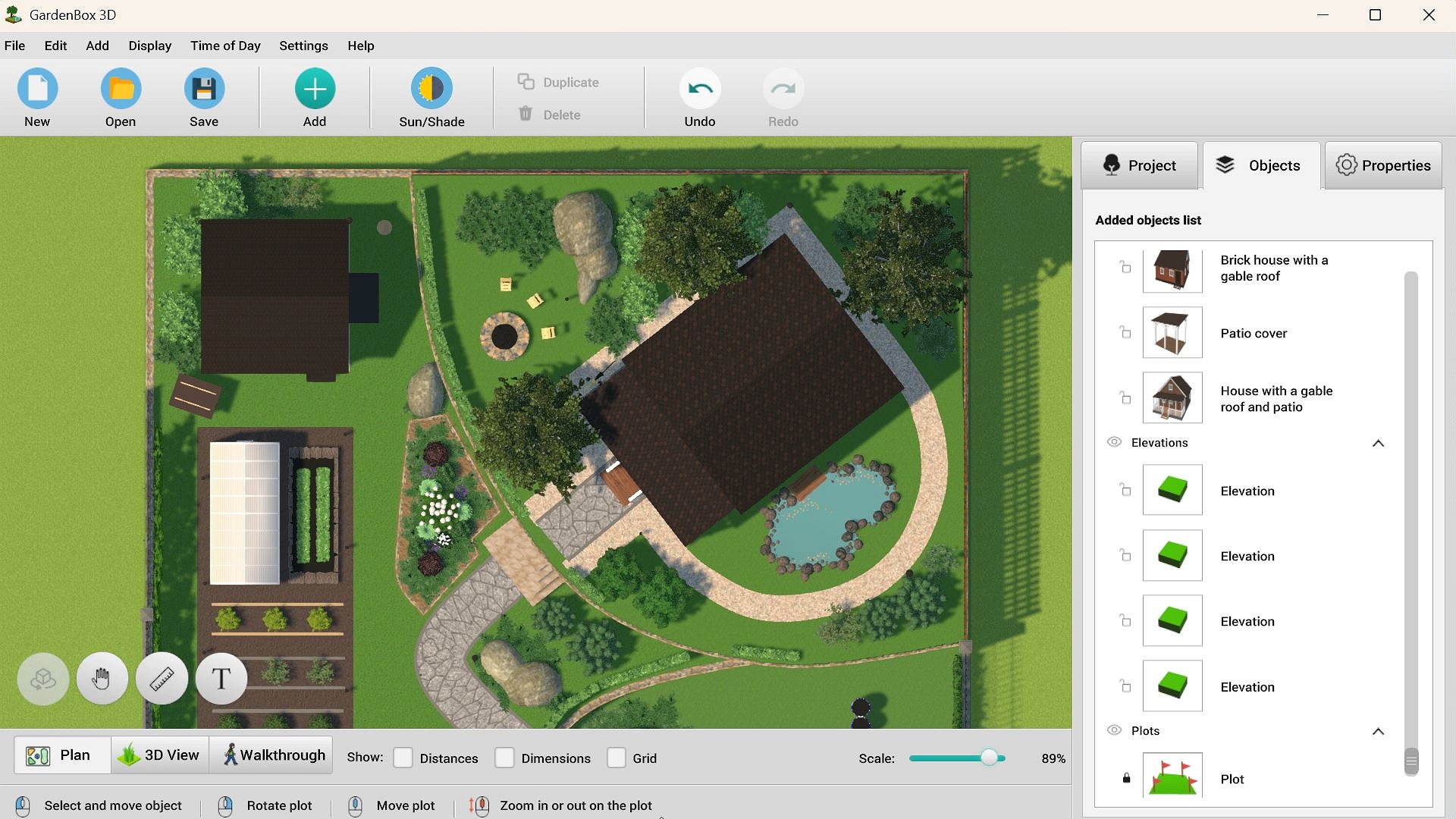This screenshot has width=1456, height=819.
Task: Select the hand pan tool
Action: [102, 678]
